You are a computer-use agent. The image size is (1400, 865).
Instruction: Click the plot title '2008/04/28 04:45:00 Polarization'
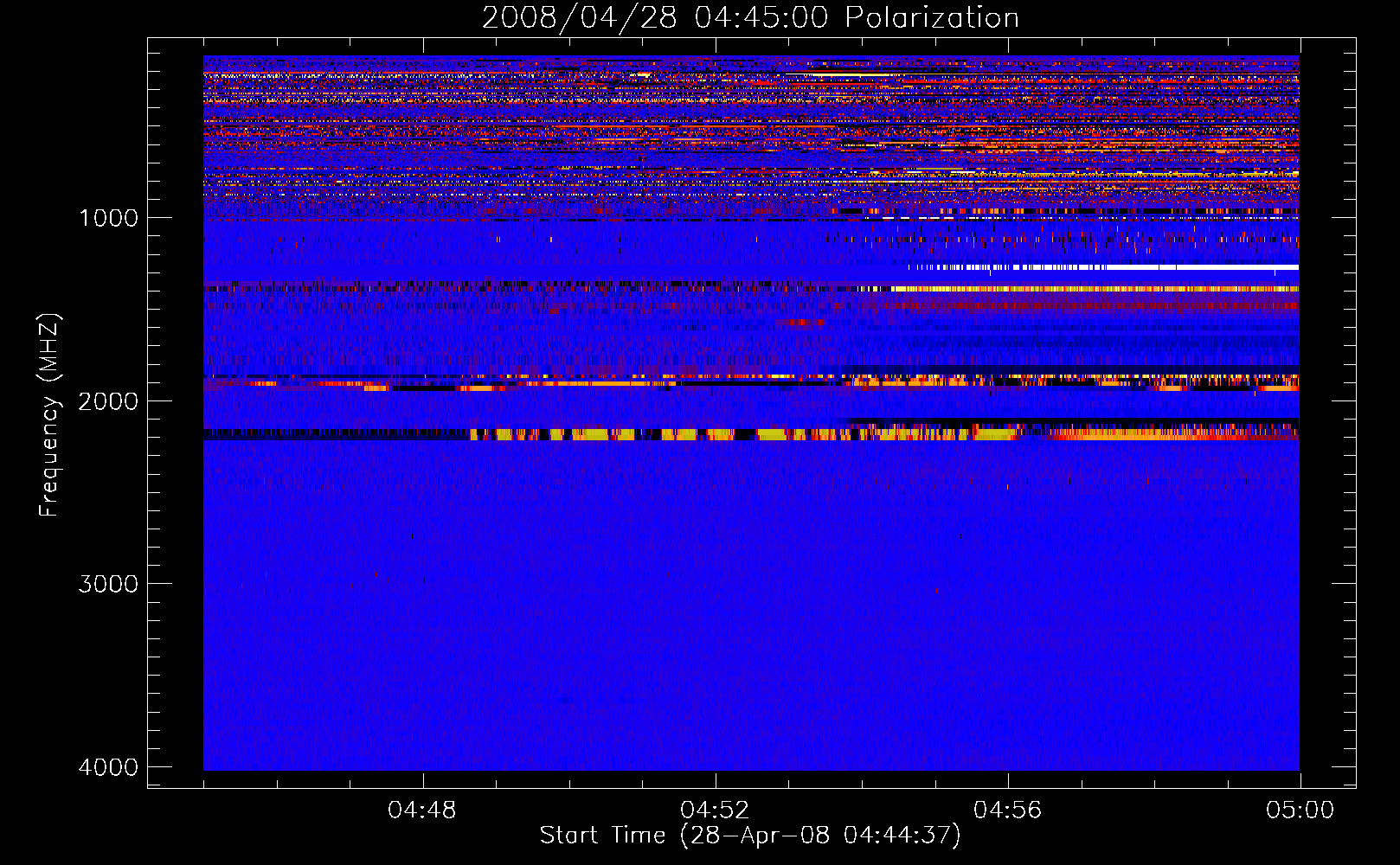click(x=750, y=18)
